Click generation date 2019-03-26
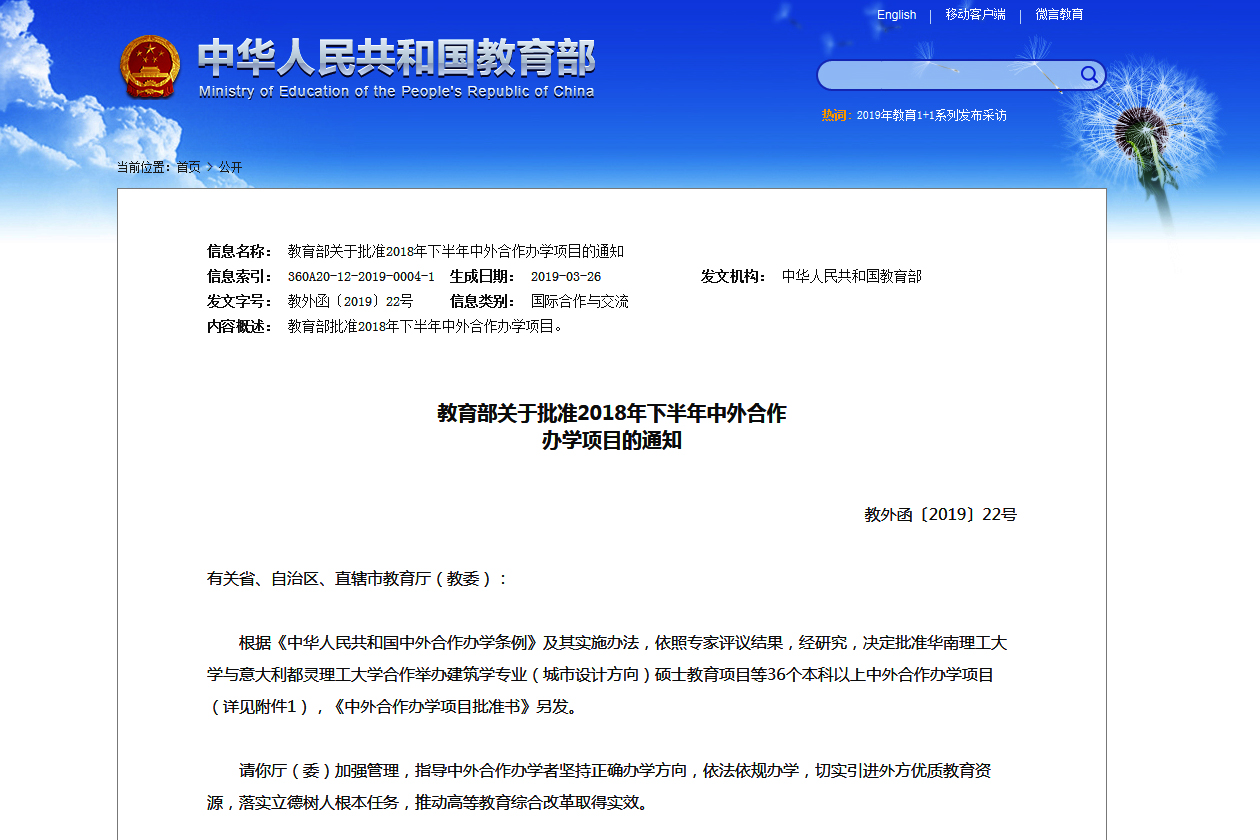Viewport: 1260px width, 840px height. (566, 277)
